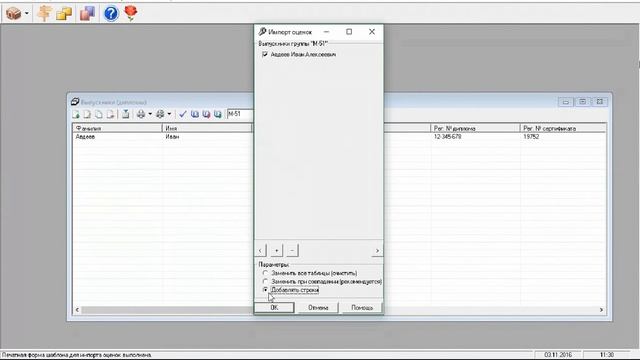Open help via blue question mark icon
640x360 pixels.
[111, 13]
